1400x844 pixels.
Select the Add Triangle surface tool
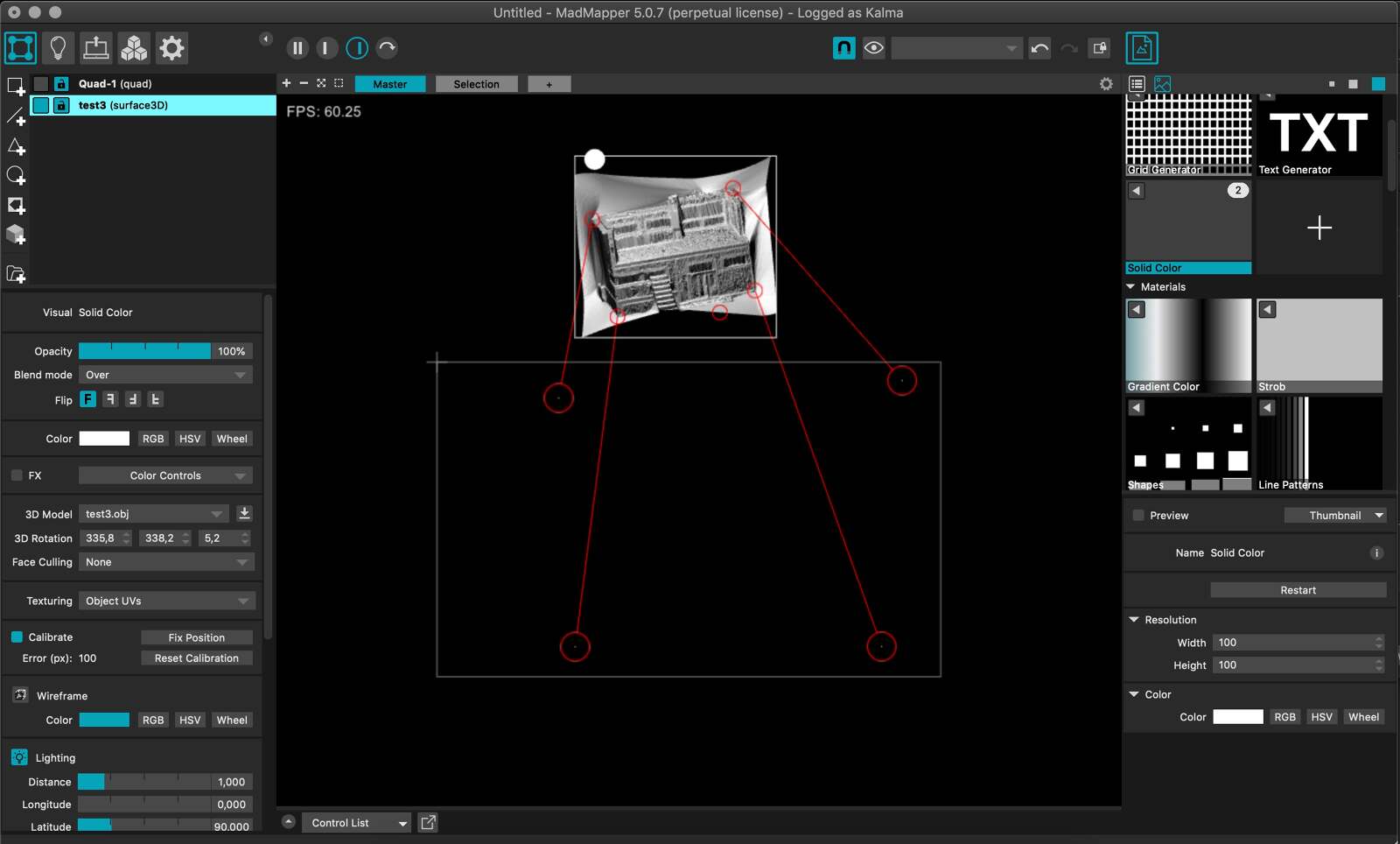16,146
